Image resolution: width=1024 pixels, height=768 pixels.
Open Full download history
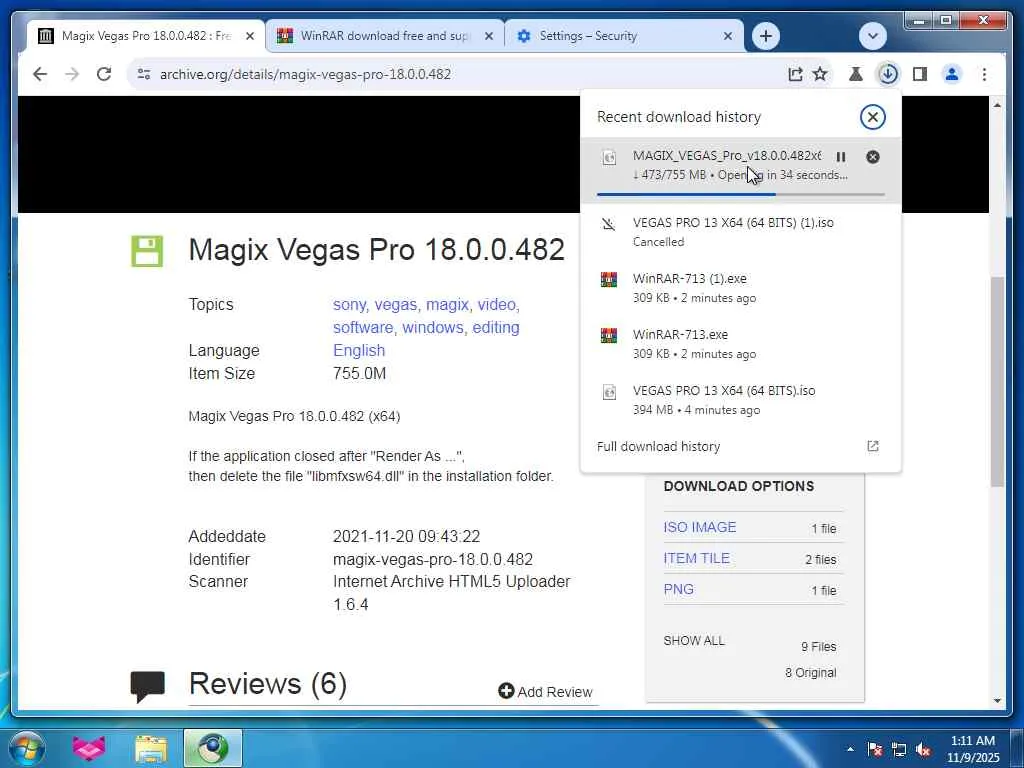point(741,447)
